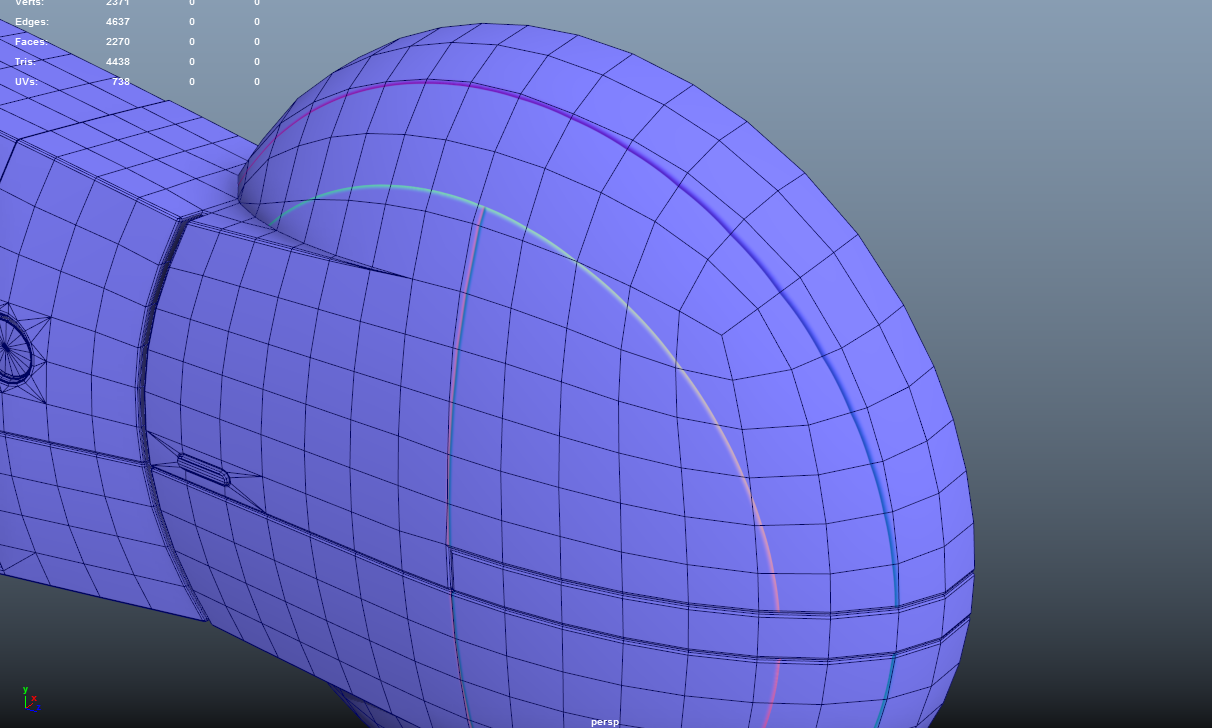Click the "Faces:" heads-up display label

tap(31, 42)
